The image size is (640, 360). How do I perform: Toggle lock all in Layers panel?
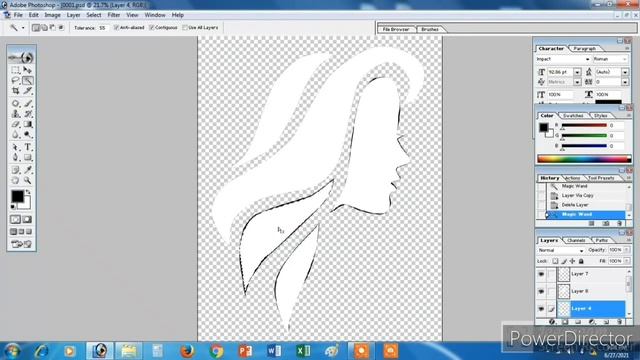[x=581, y=261]
